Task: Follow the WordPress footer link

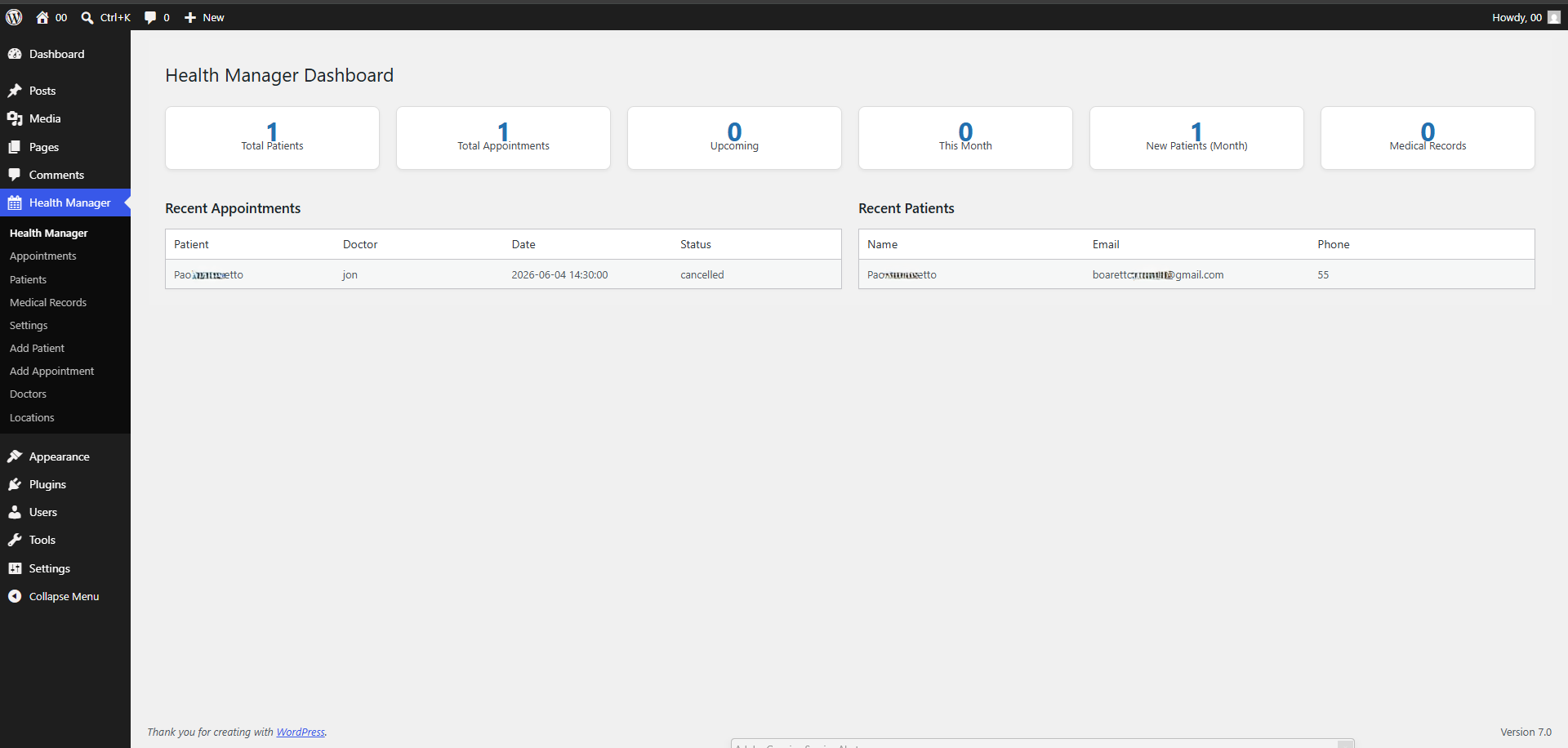Action: point(301,732)
